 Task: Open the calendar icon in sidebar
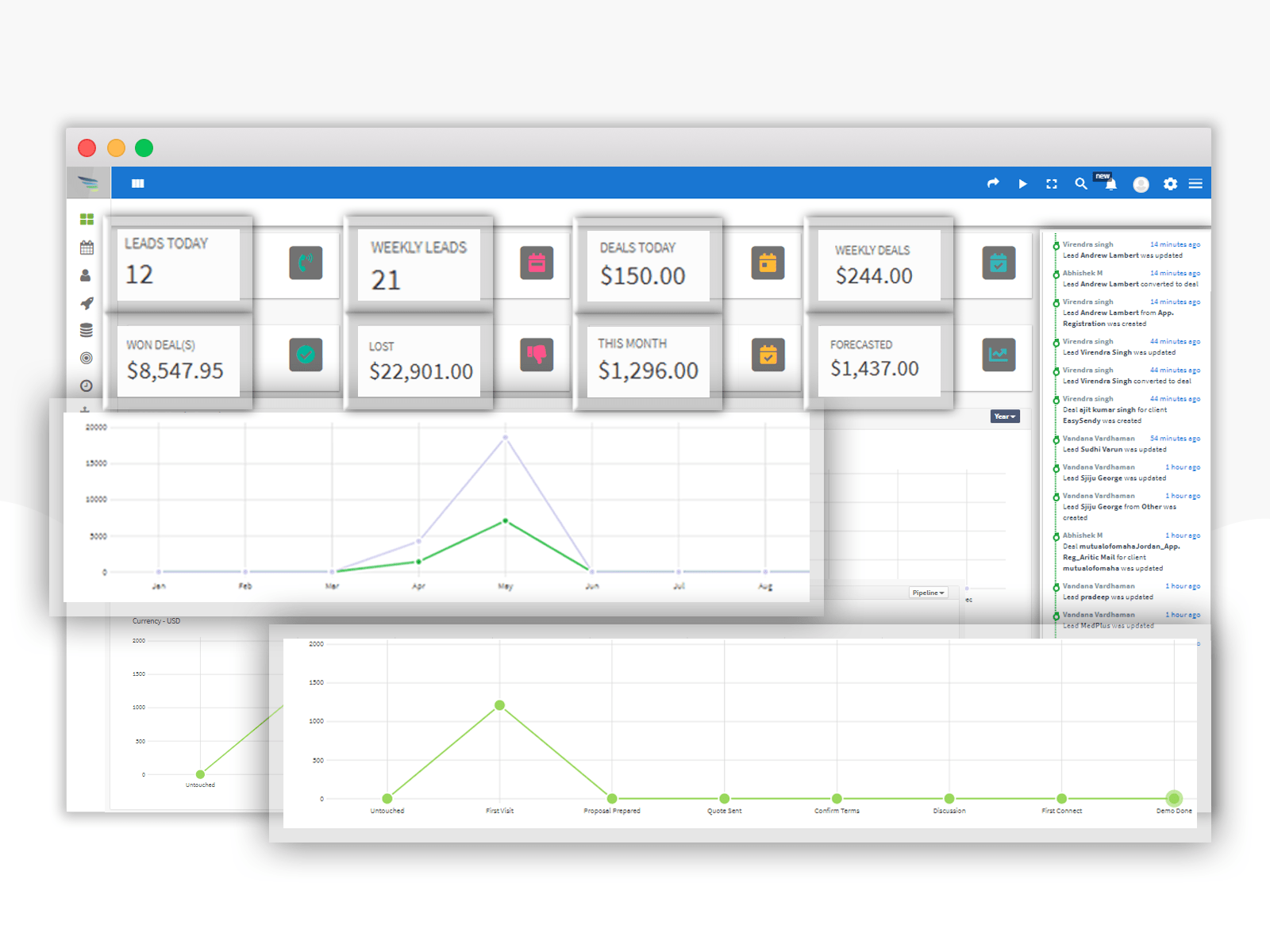click(x=87, y=248)
